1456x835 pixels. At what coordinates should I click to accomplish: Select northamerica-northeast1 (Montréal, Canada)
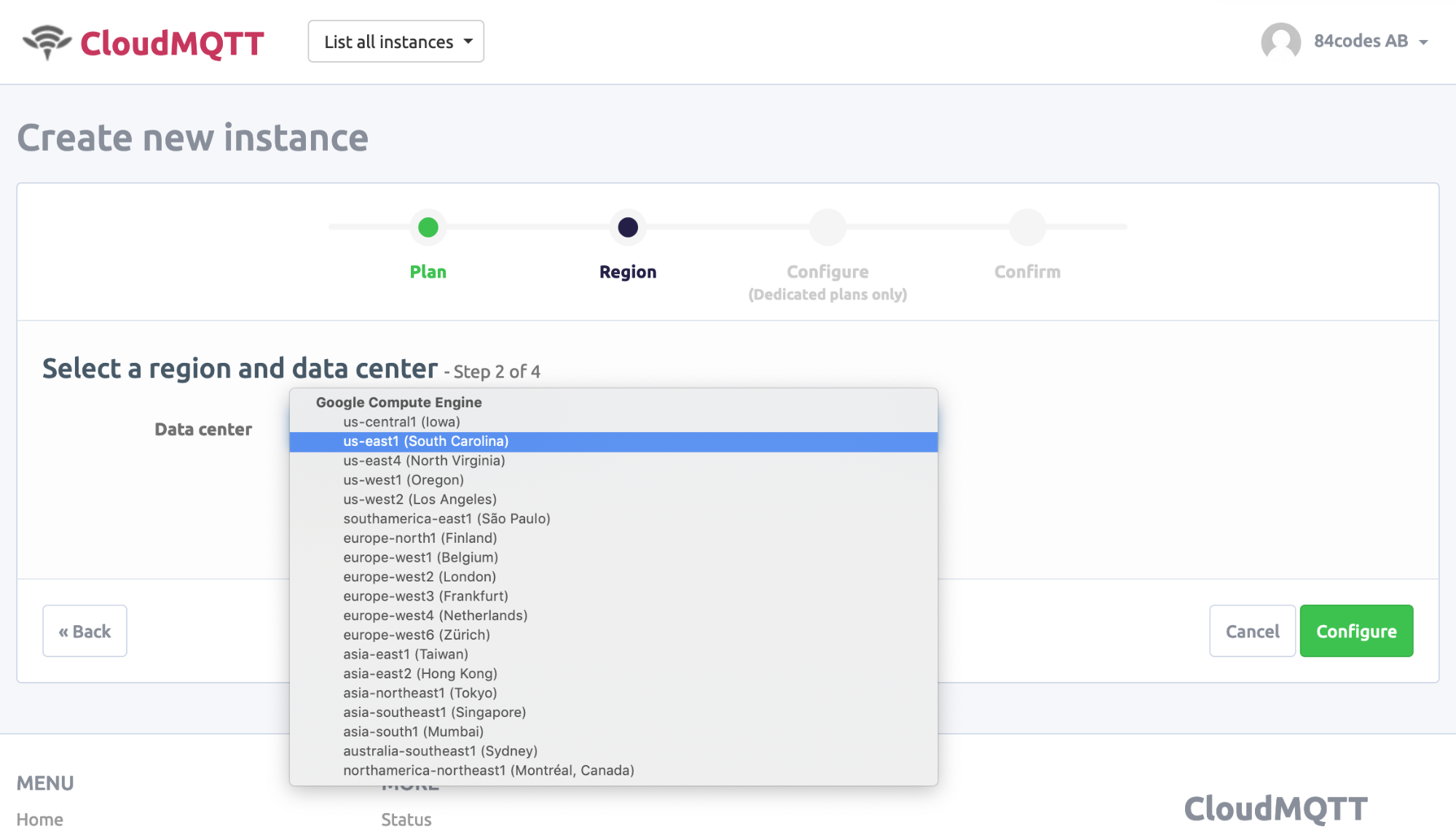[x=613, y=770]
